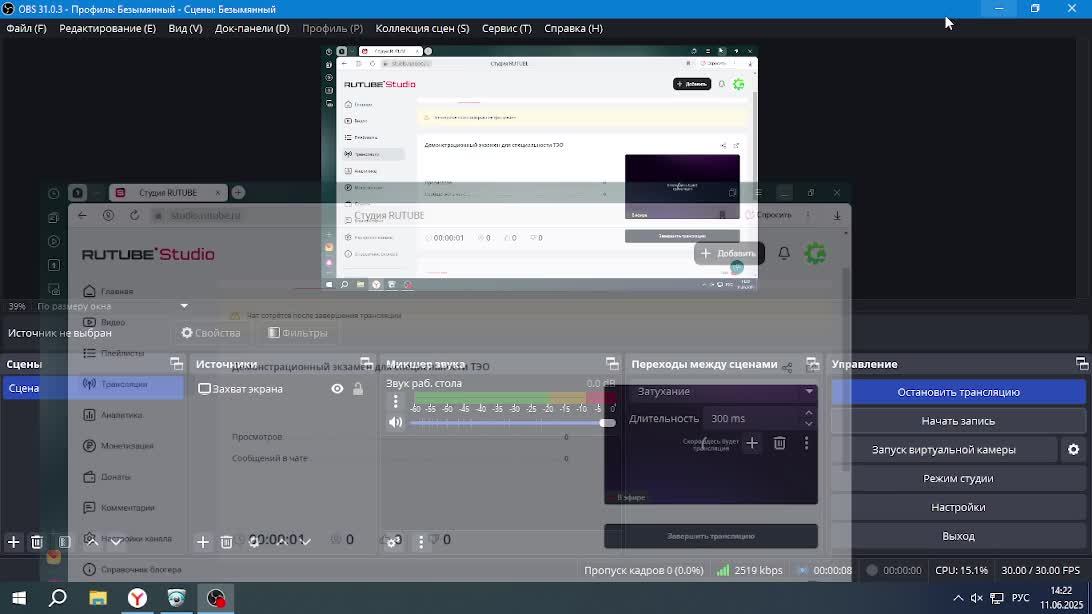Open scene filters from the Scenes toolbar
The height and width of the screenshot is (614, 1092).
[x=65, y=542]
